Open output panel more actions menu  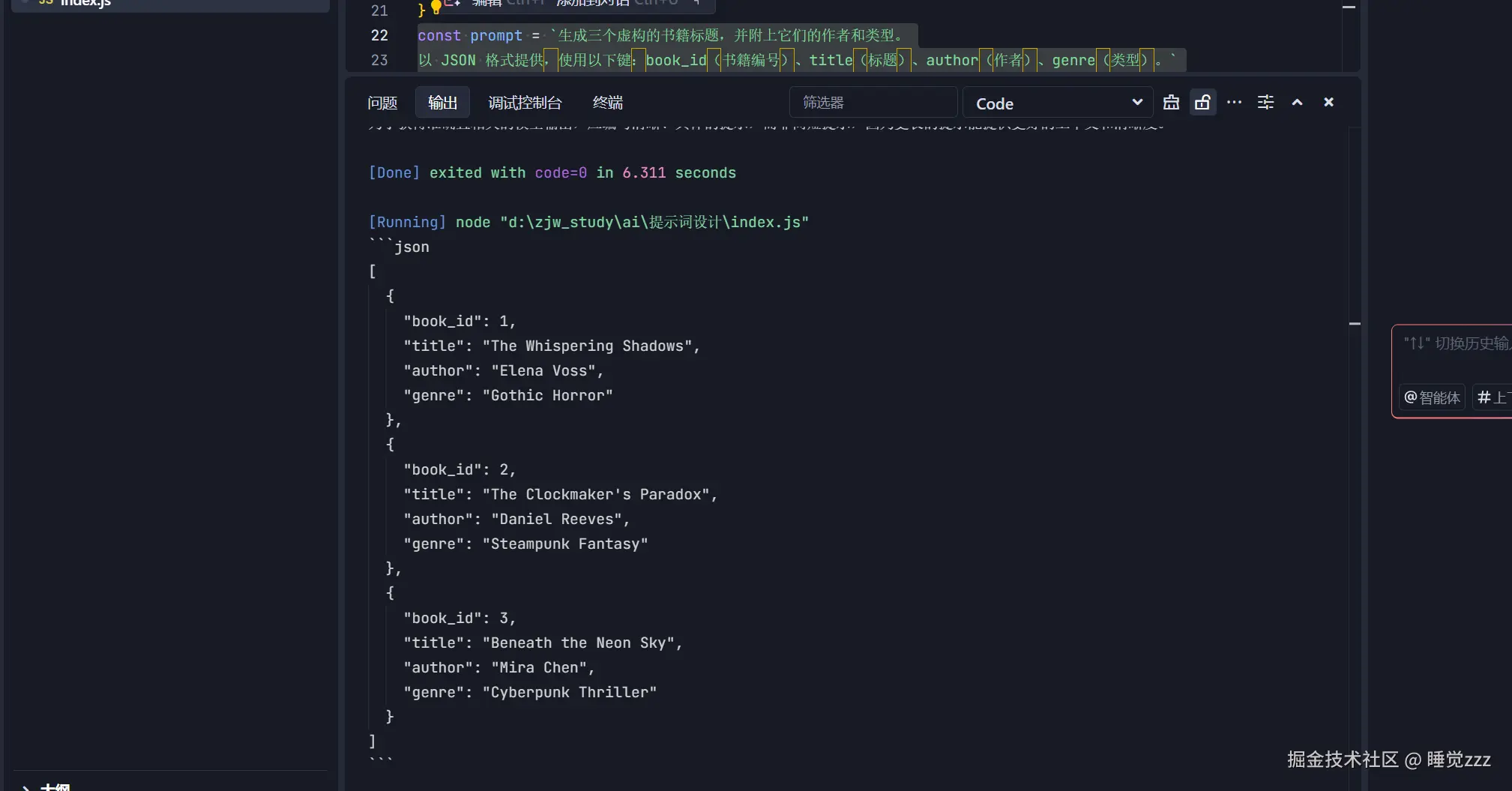[1234, 103]
